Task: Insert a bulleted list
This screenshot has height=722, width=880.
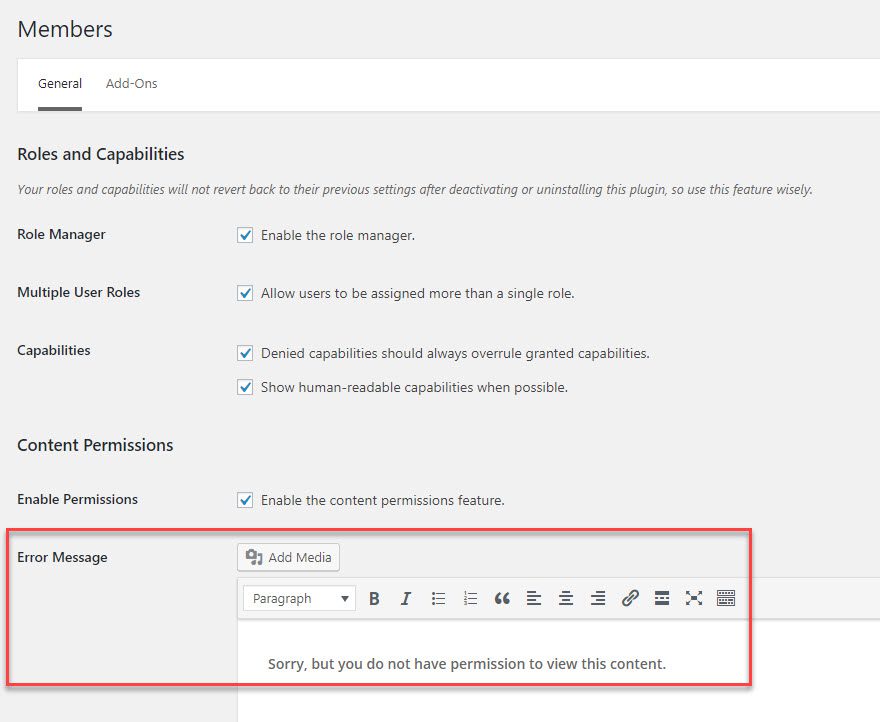Action: (438, 598)
